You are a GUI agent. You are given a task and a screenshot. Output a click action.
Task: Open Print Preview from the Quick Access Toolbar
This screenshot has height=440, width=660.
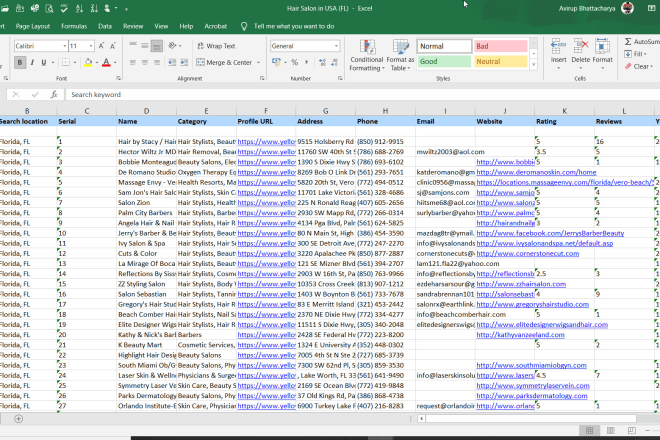49,8
